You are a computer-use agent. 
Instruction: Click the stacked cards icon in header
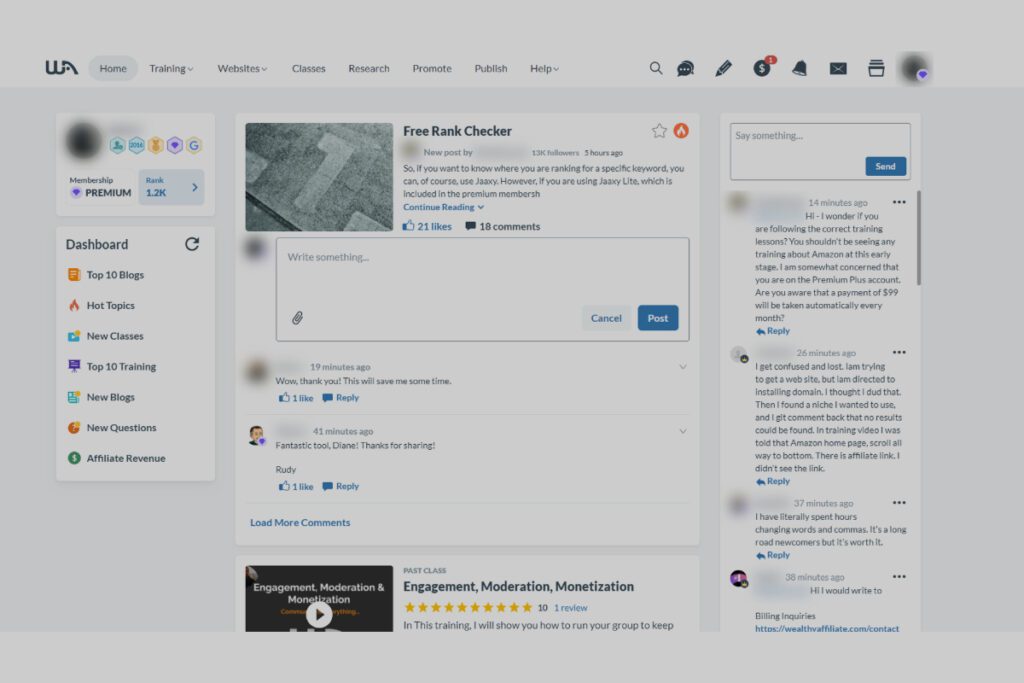[x=876, y=68]
